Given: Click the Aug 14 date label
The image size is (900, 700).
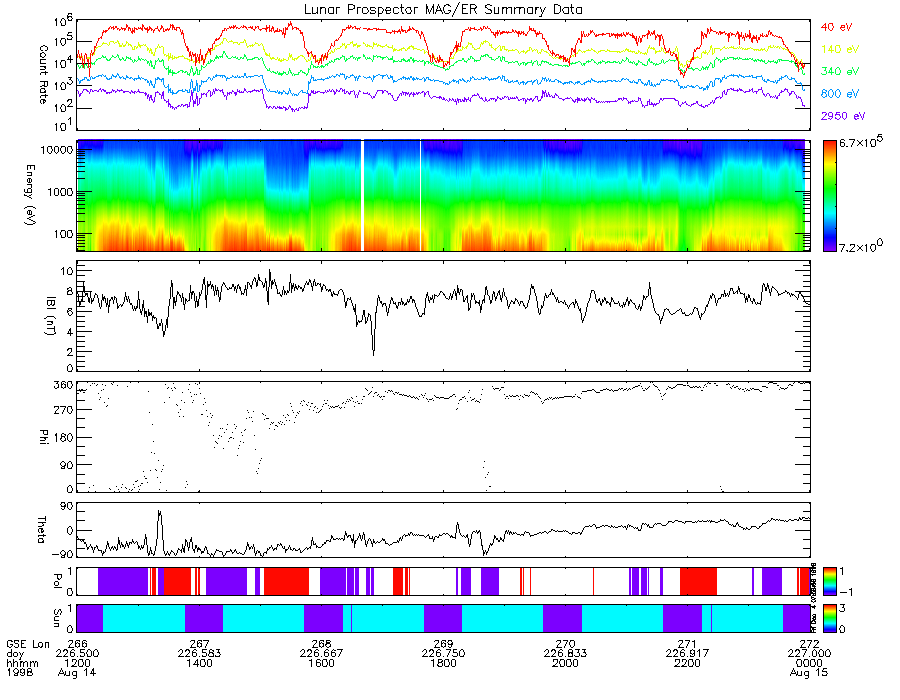Looking at the screenshot, I should (x=77, y=672).
